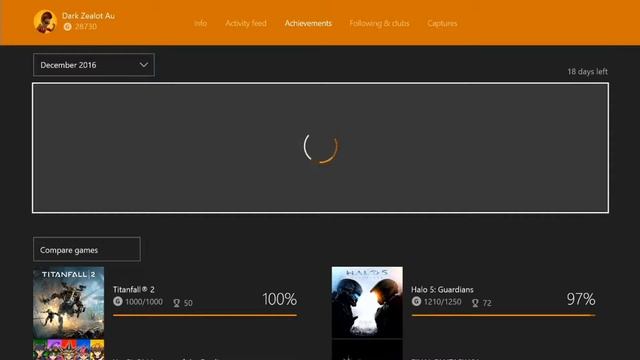This screenshot has height=360, width=640.
Task: Open Halo 5: Guardians cover art
Action: [x=367, y=302]
